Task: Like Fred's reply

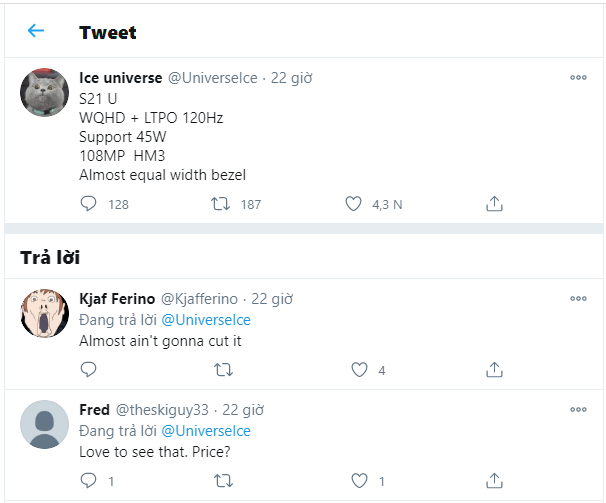Action: tap(359, 481)
